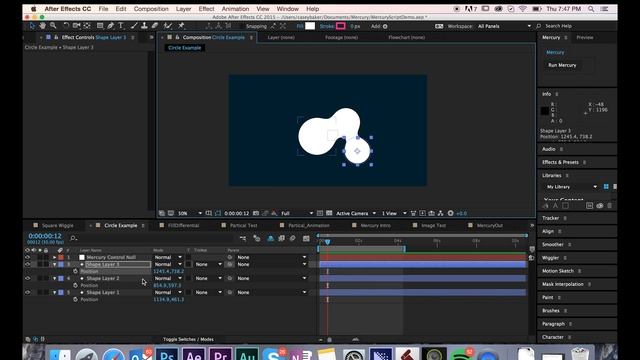Image resolution: width=640 pixels, height=360 pixels.
Task: Select the Rectangle shape tool
Action: pos(100,26)
